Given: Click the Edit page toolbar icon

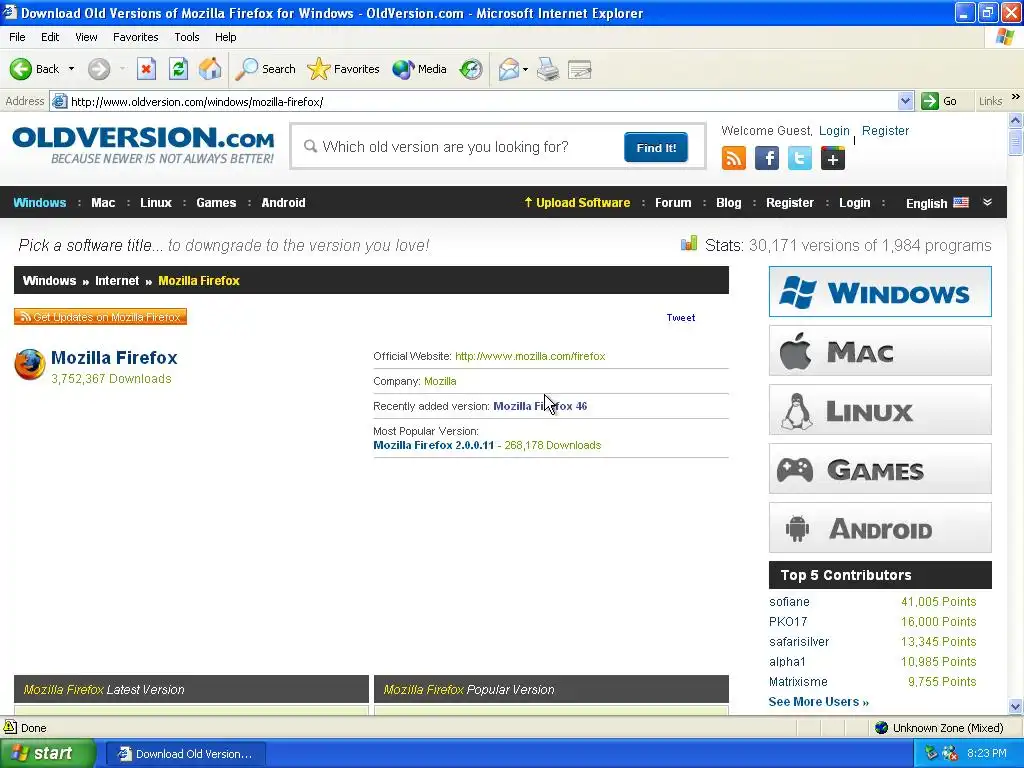Looking at the screenshot, I should 579,69.
